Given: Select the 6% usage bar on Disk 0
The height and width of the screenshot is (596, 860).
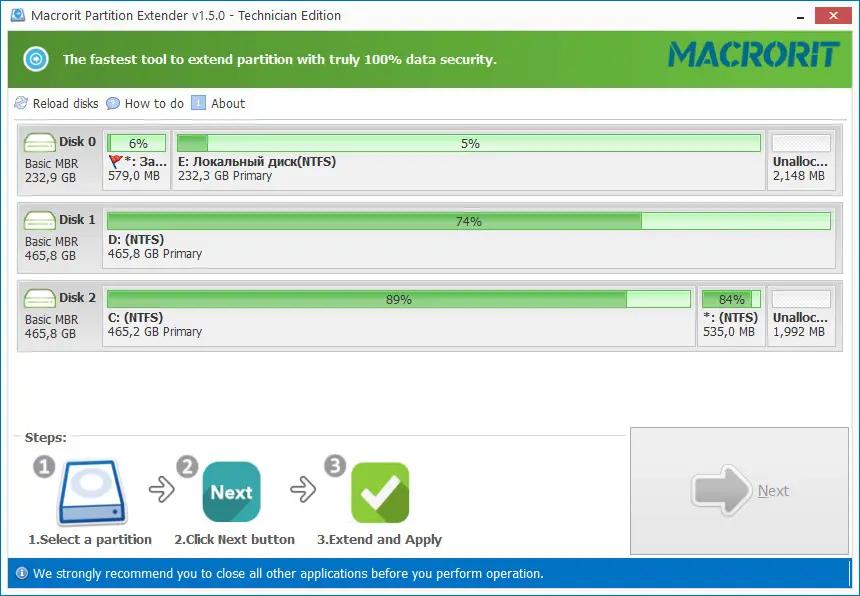Looking at the screenshot, I should click(137, 143).
